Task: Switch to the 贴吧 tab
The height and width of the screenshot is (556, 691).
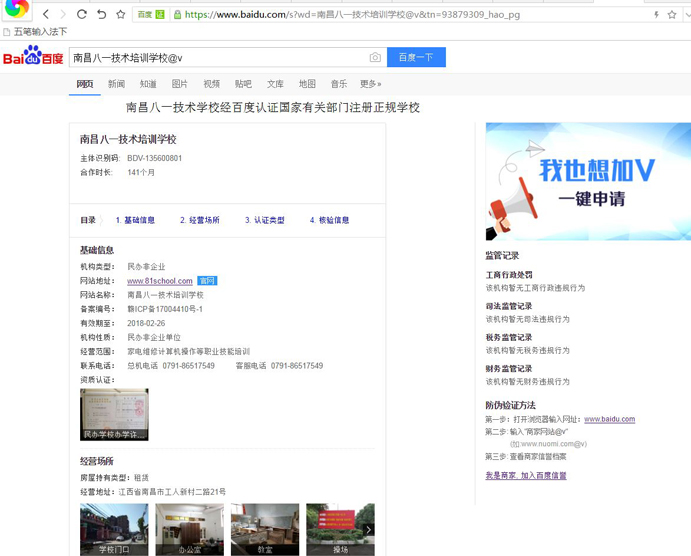Action: pyautogui.click(x=243, y=84)
